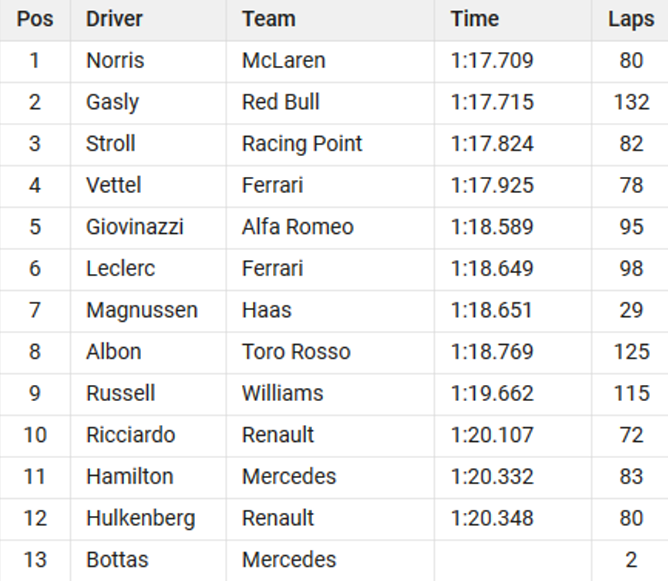Click the Driver column header
The image size is (668, 581).
click(x=114, y=19)
